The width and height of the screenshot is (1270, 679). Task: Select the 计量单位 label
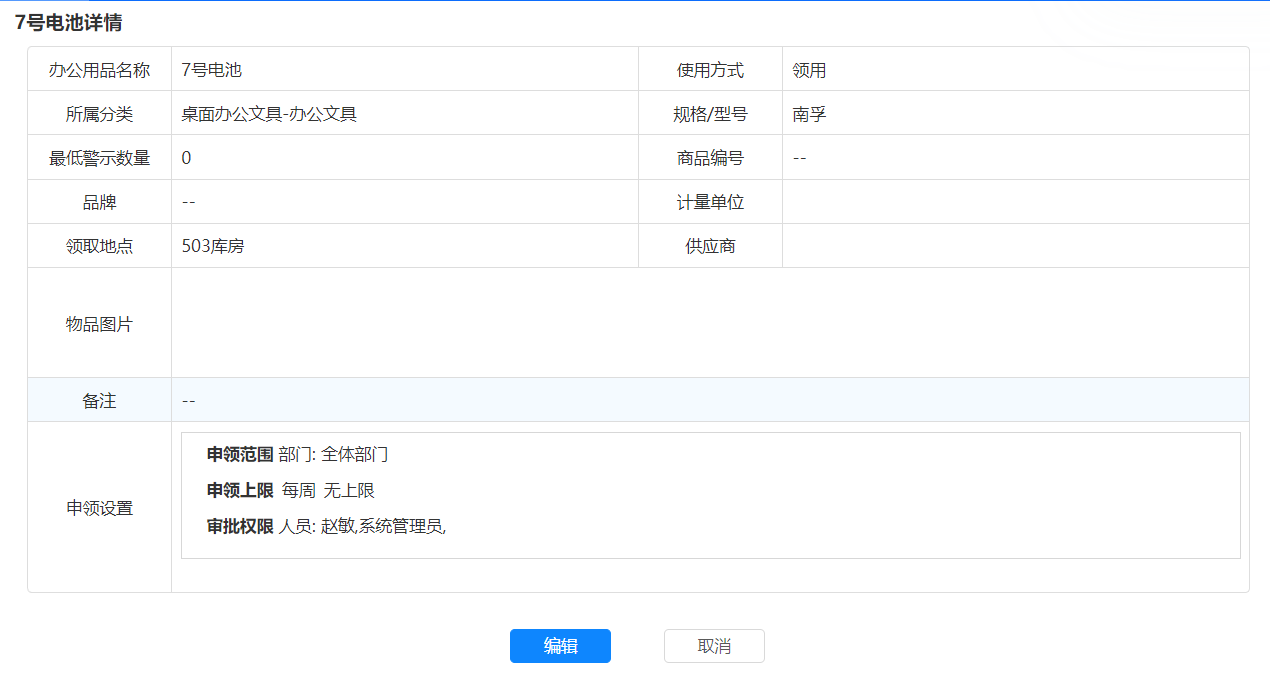pyautogui.click(x=710, y=202)
